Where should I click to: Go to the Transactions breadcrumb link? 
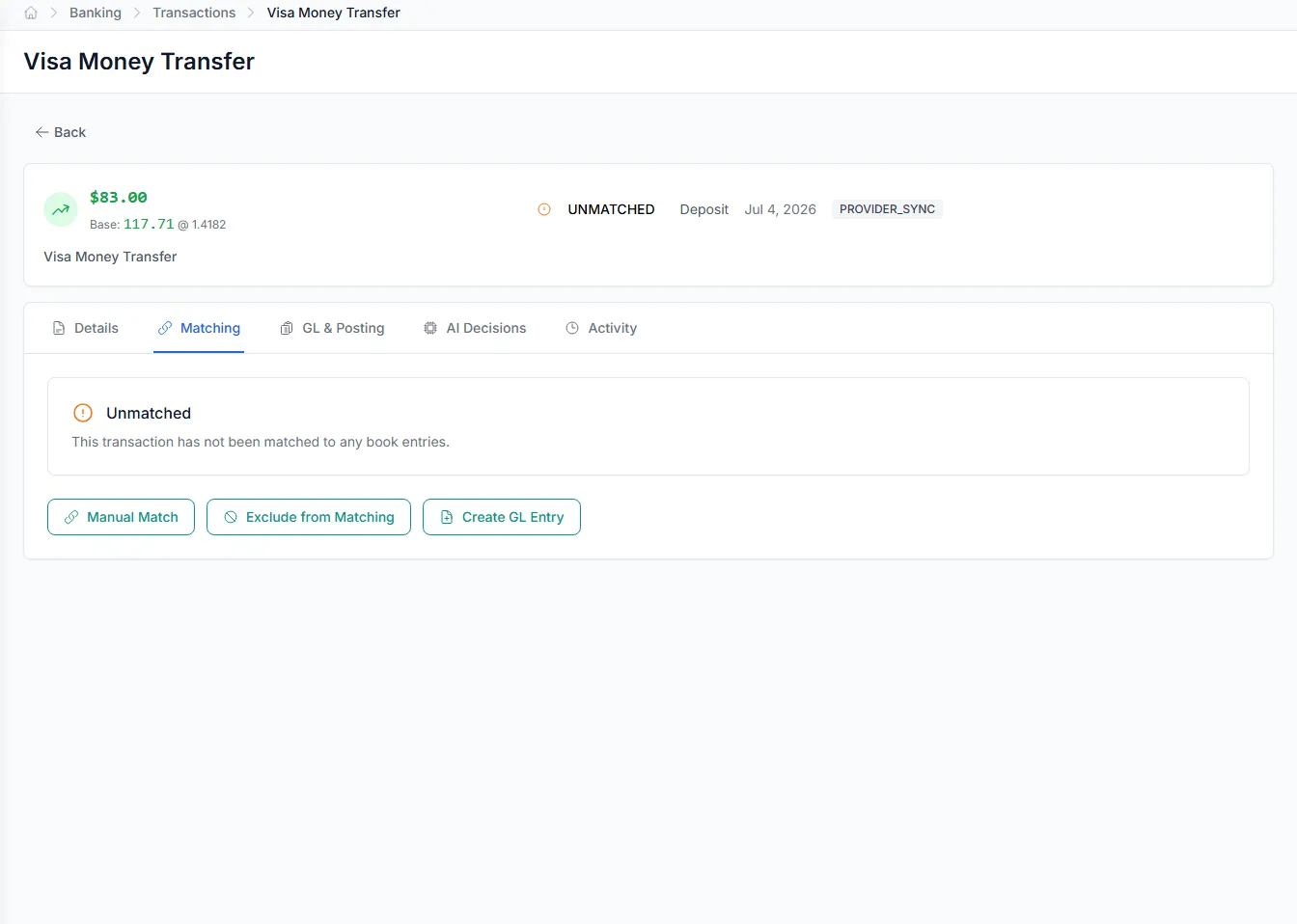[x=194, y=13]
